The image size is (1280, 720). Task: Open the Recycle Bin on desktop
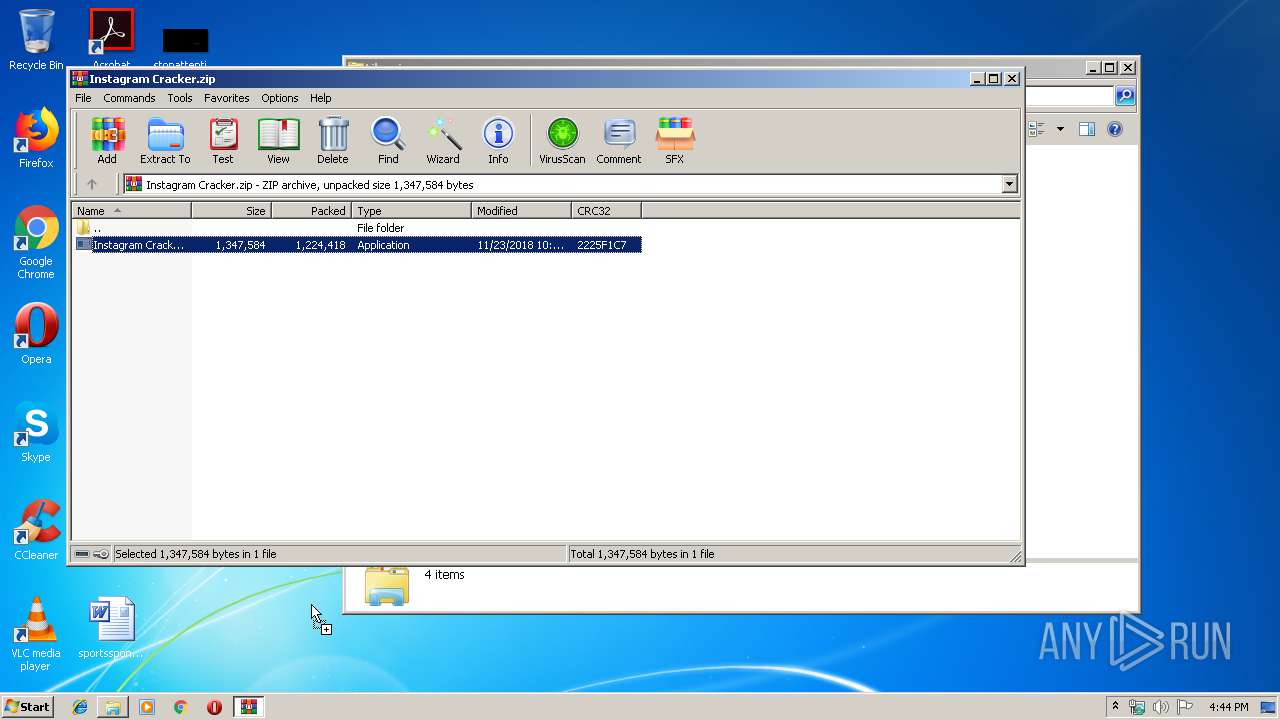pos(36,40)
